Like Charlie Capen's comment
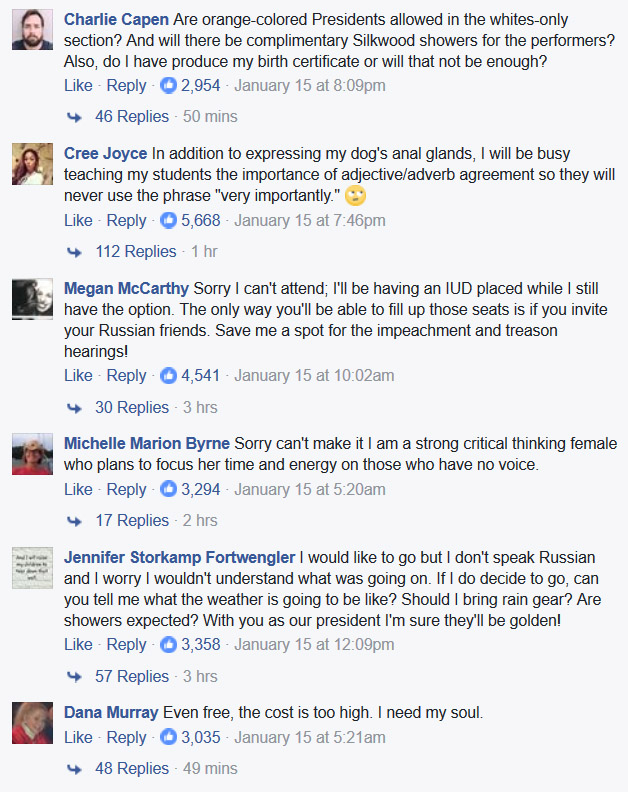This screenshot has height=792, width=628. [x=78, y=86]
